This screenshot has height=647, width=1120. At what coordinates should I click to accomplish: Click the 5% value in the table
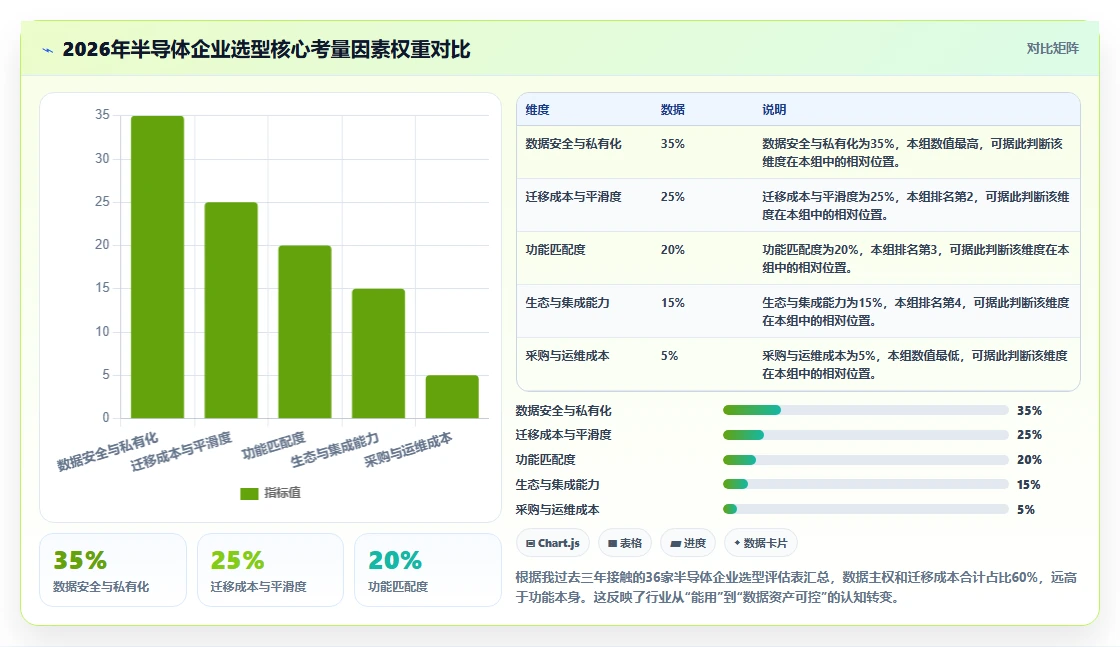(x=669, y=356)
